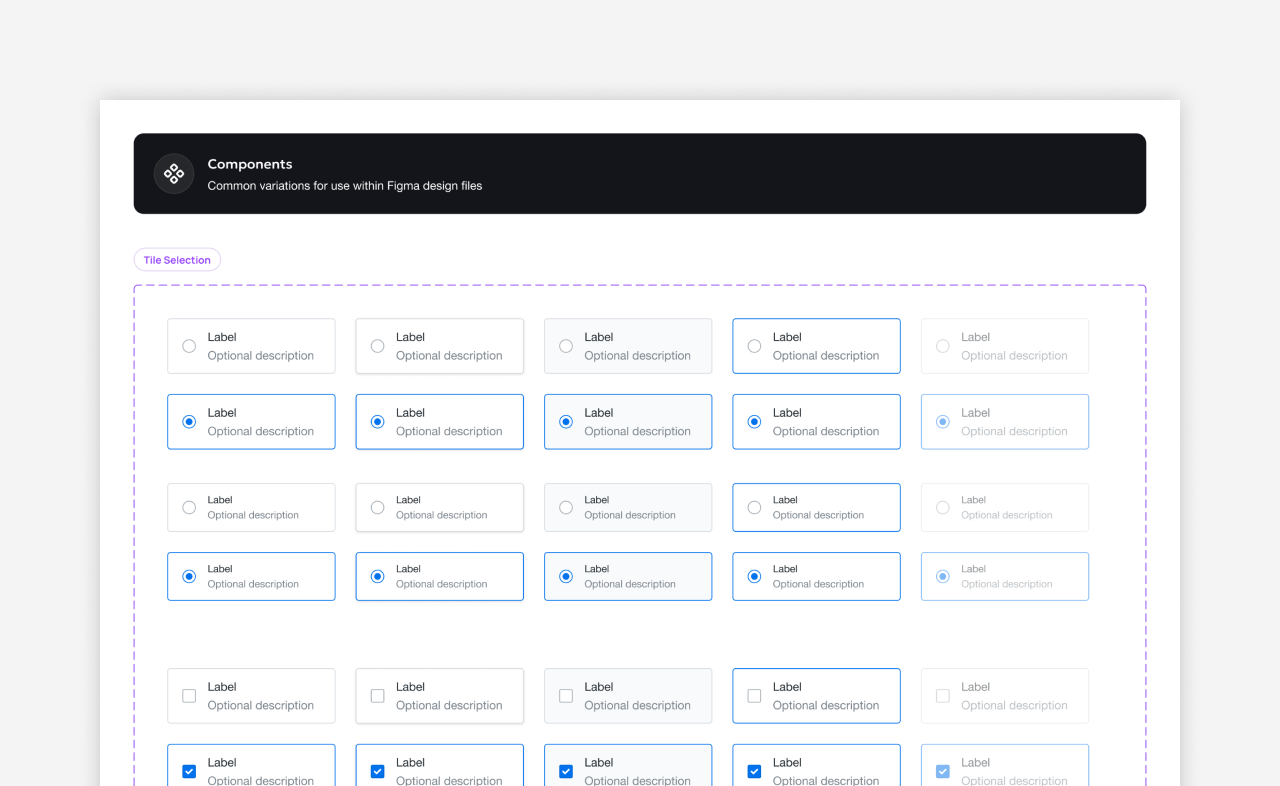Check the unchecked checkbox in the gray-filled tile
The image size is (1280, 786).
pyautogui.click(x=566, y=696)
